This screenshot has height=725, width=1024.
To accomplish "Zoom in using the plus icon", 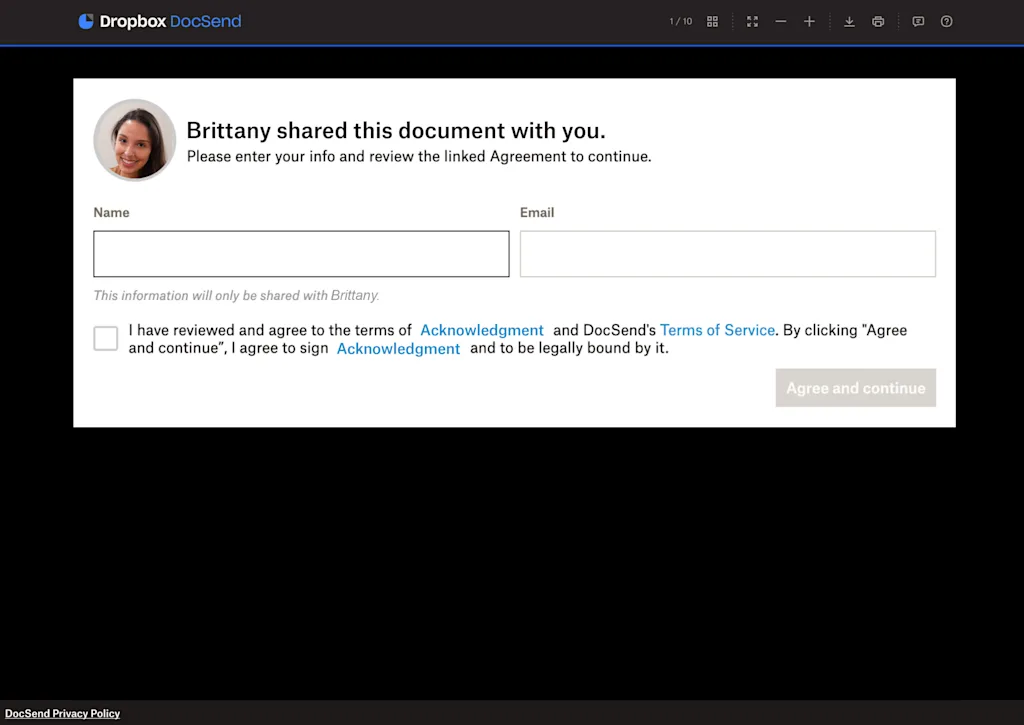I will pyautogui.click(x=809, y=21).
